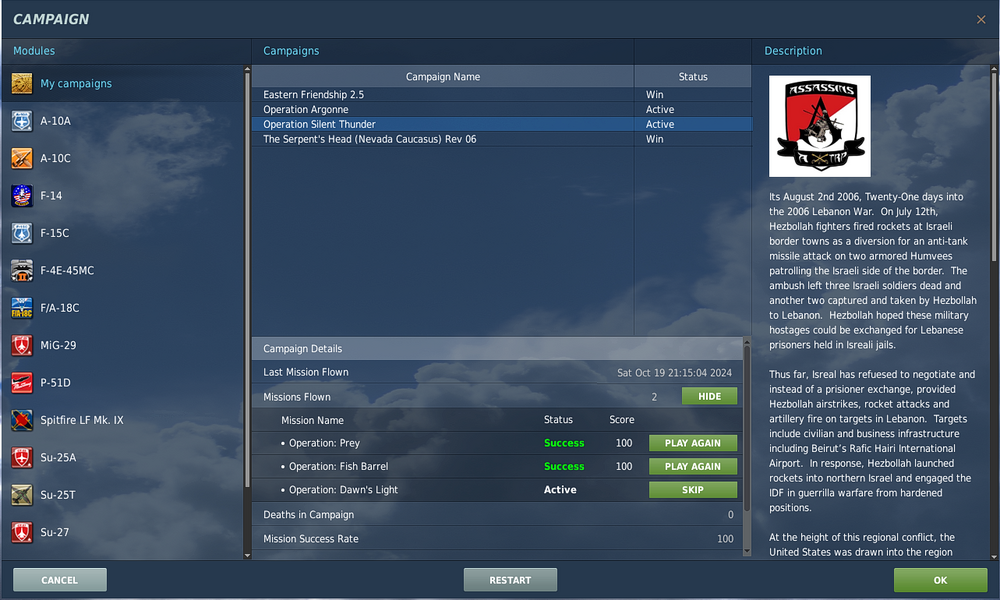This screenshot has height=600, width=1000.
Task: Select the Su-25T module icon
Action: click(x=22, y=495)
